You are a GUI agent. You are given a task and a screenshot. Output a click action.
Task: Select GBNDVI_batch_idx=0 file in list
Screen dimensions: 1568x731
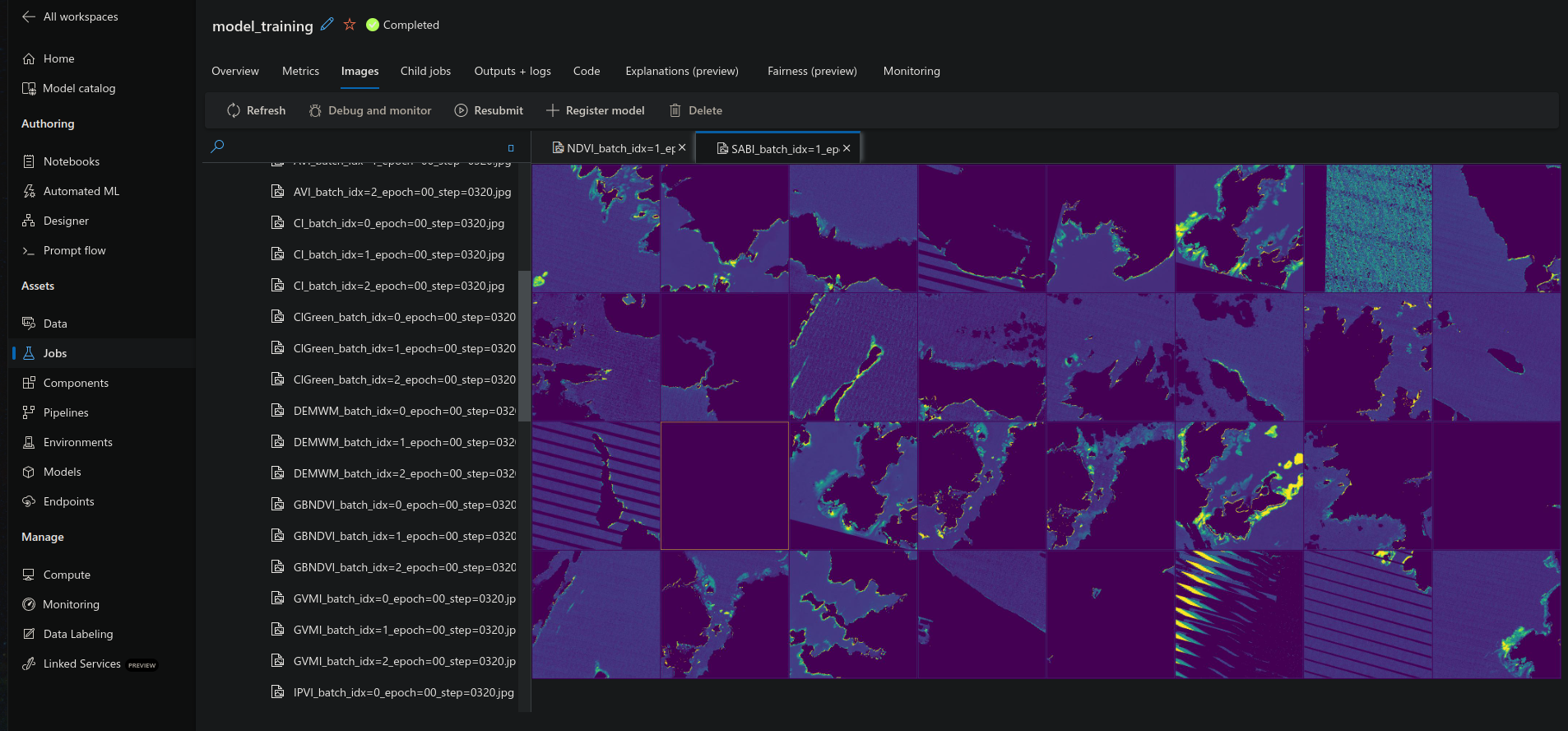tap(393, 505)
